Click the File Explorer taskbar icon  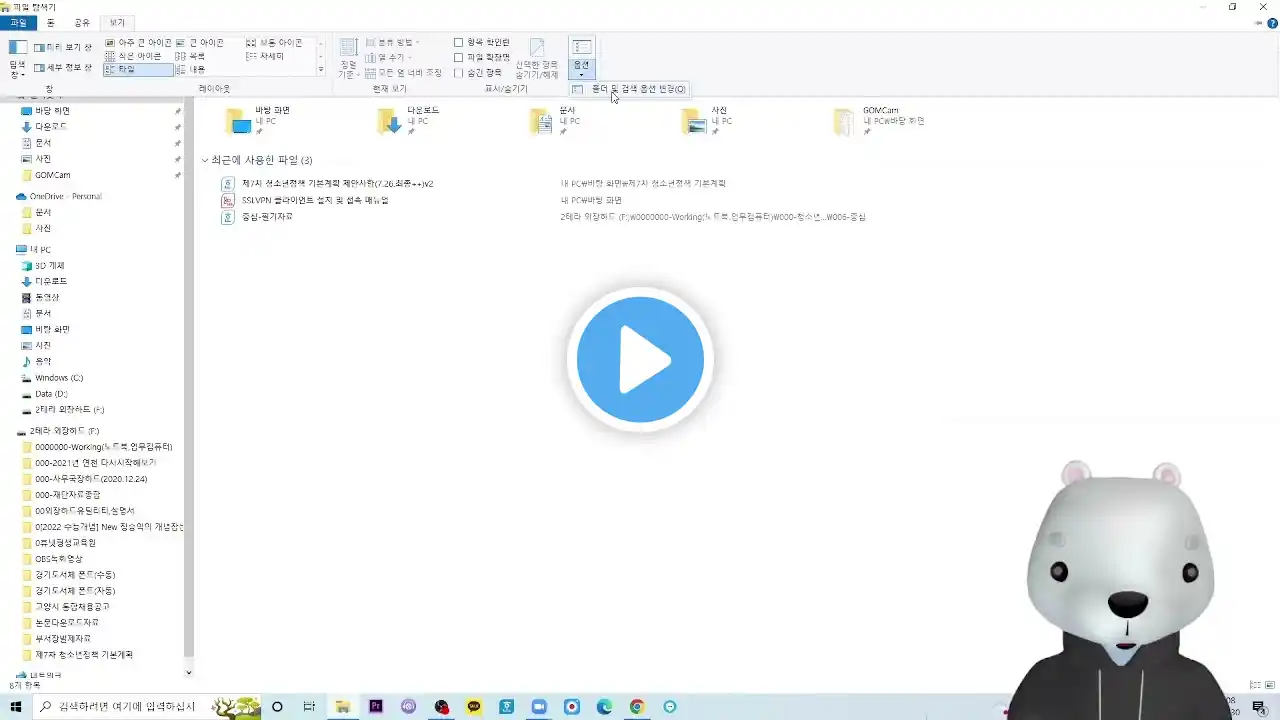(342, 707)
